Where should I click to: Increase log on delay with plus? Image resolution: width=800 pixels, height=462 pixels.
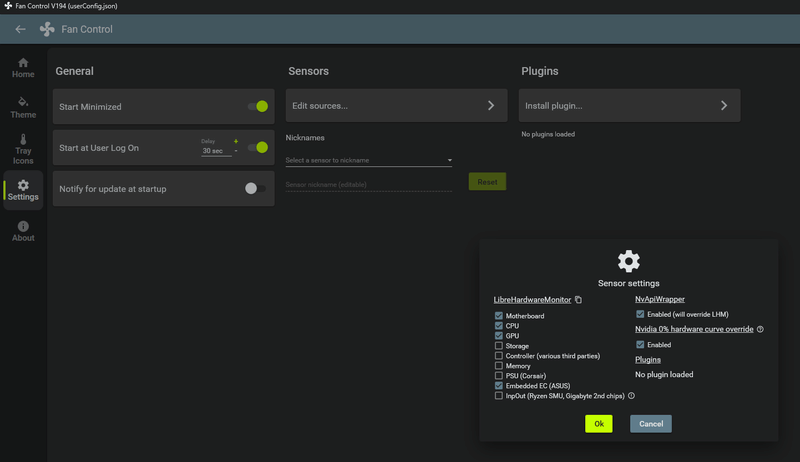tap(236, 141)
